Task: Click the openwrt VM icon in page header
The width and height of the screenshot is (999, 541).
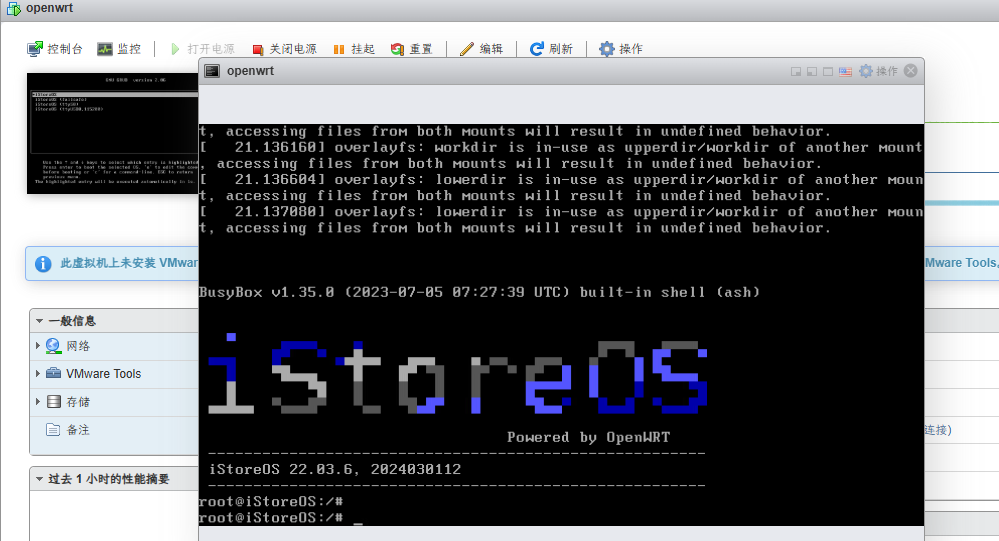Action: pos(13,9)
